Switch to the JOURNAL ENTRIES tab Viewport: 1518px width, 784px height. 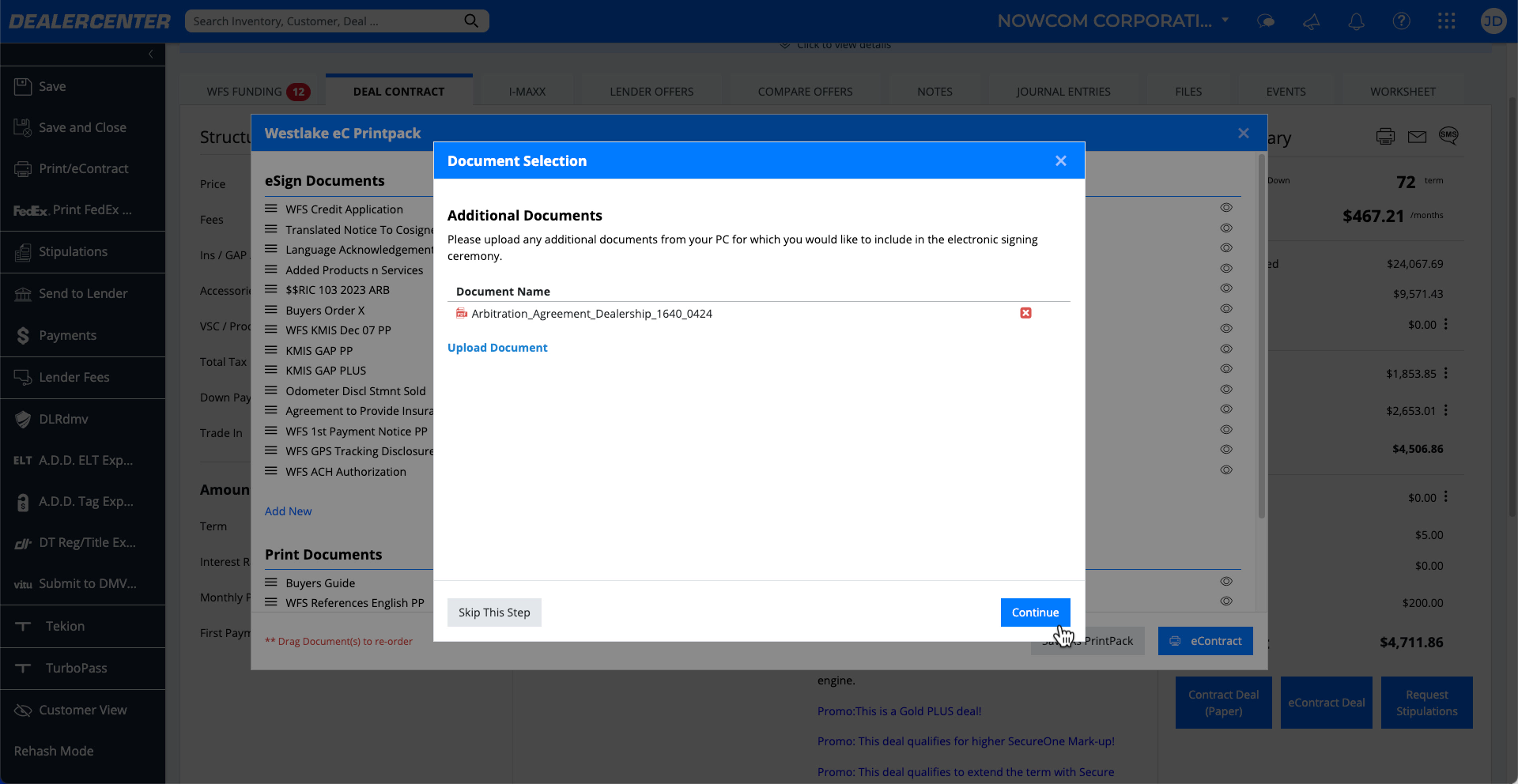point(1063,92)
